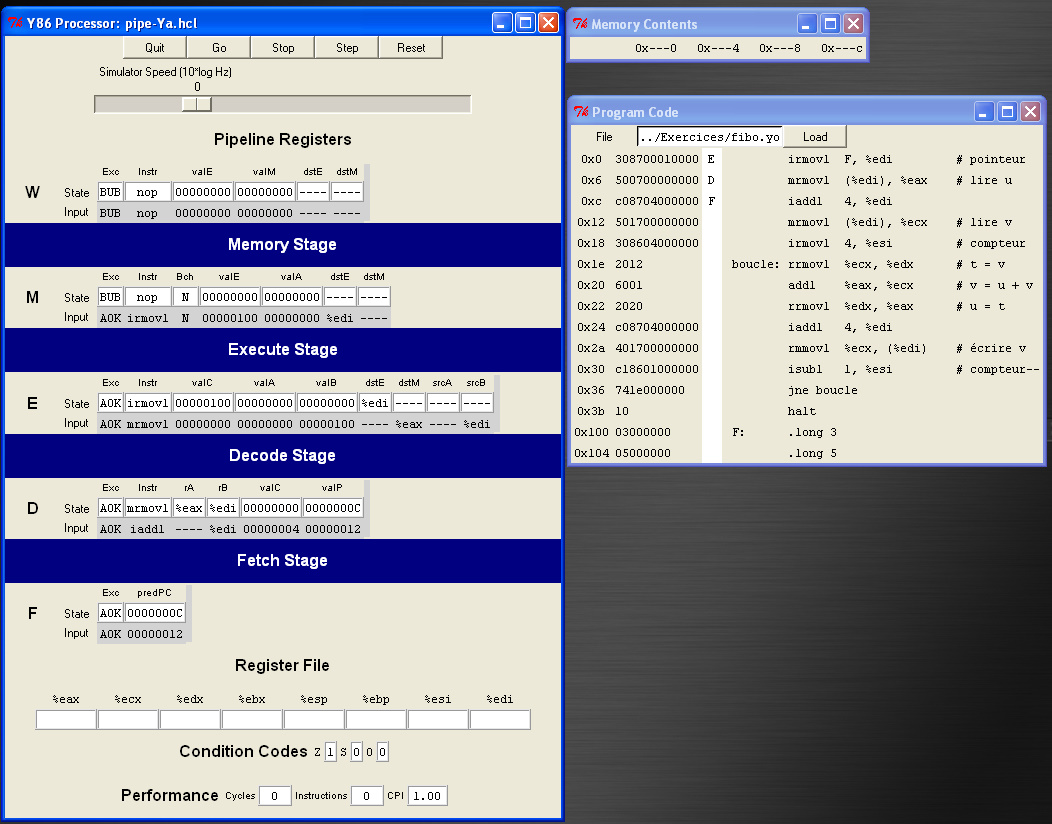Select the boucle label line at 0x1e
The height and width of the screenshot is (824, 1052).
(807, 264)
